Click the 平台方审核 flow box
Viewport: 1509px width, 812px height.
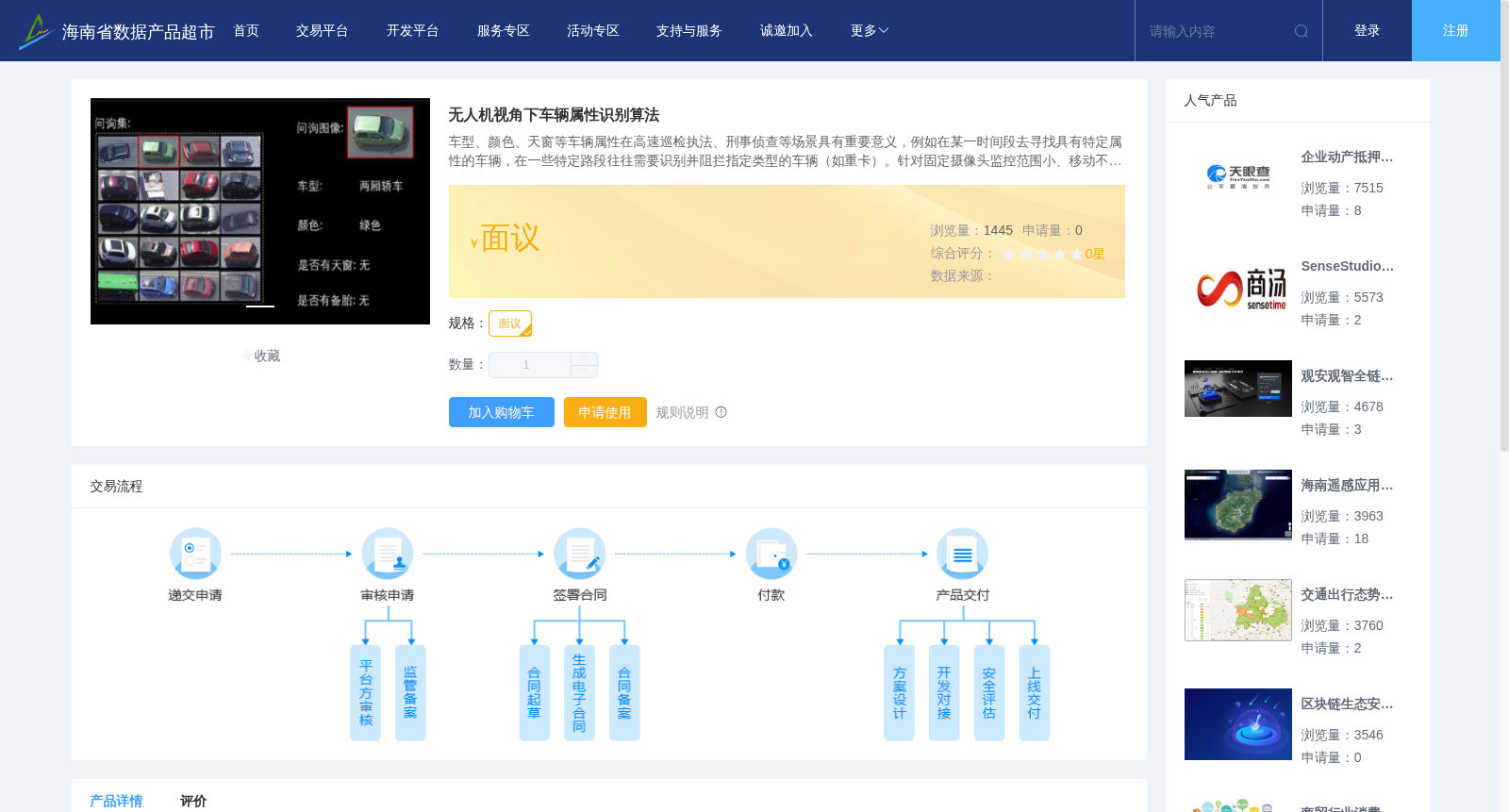(366, 693)
